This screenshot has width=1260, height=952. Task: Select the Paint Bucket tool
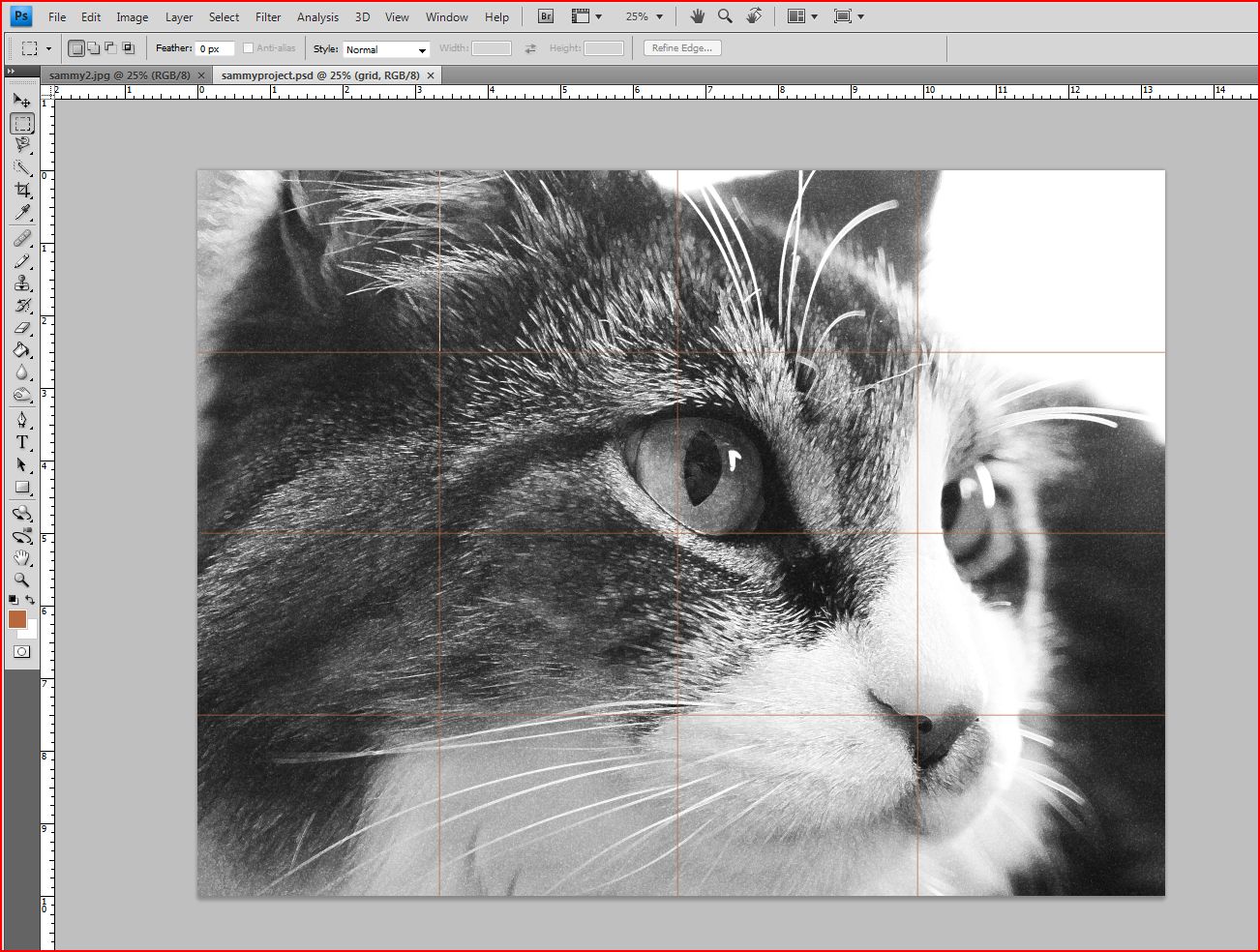[x=22, y=350]
